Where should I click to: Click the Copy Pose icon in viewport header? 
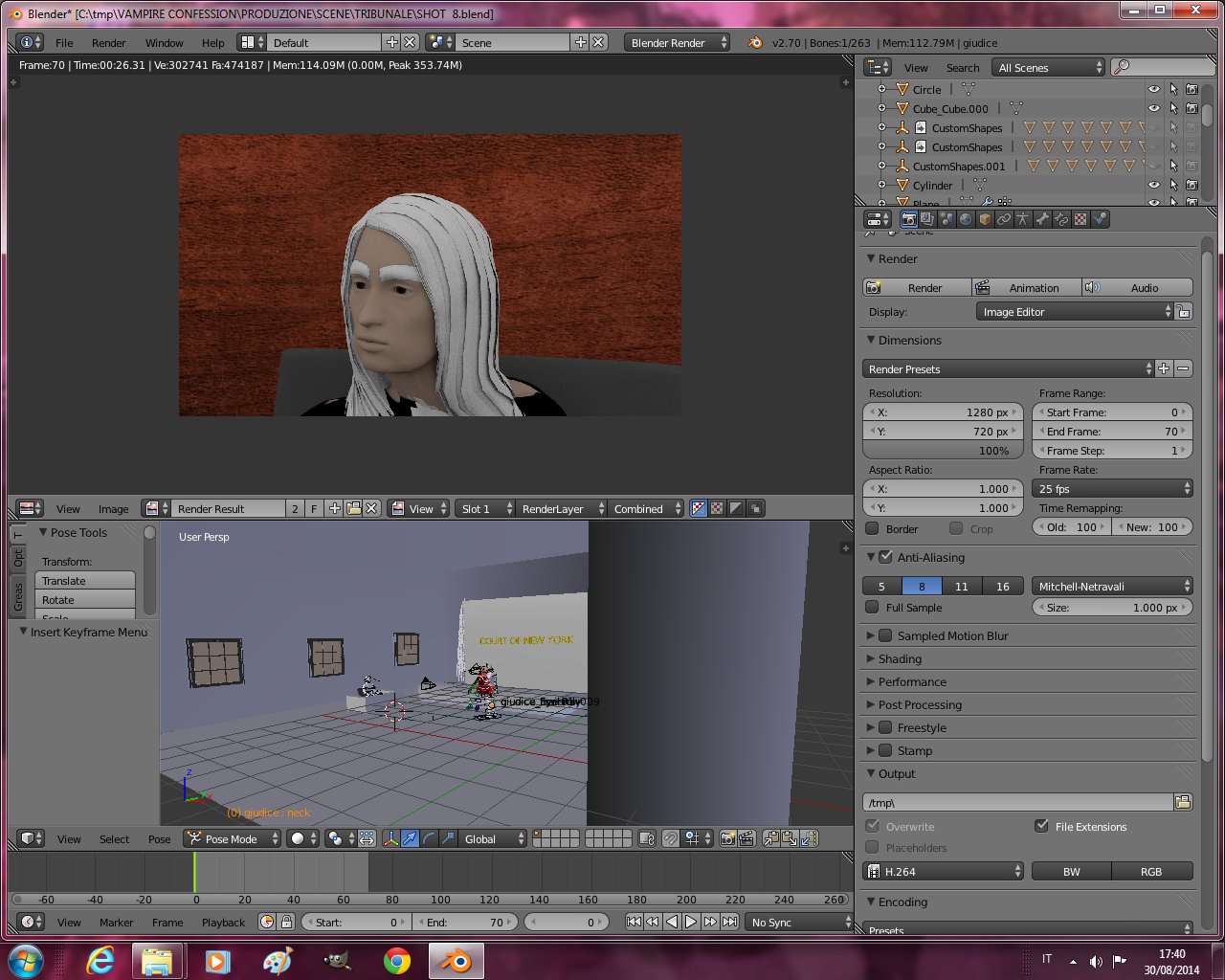point(771,838)
